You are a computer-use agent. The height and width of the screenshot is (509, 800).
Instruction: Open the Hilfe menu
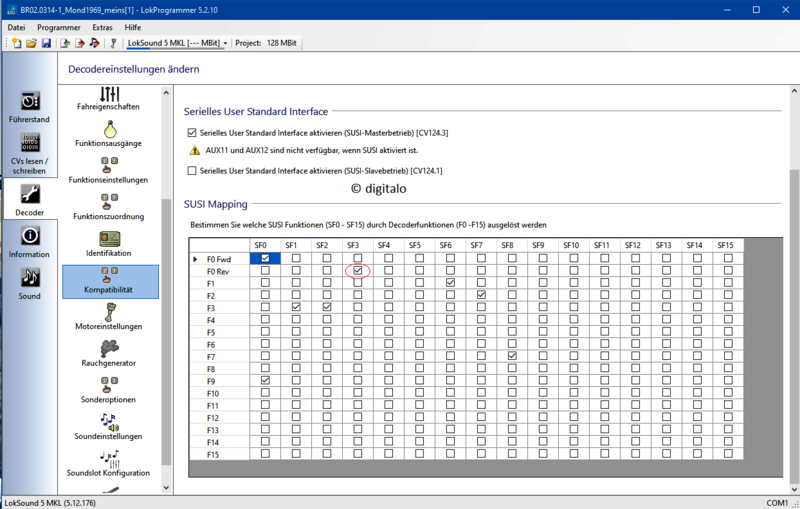[x=133, y=28]
